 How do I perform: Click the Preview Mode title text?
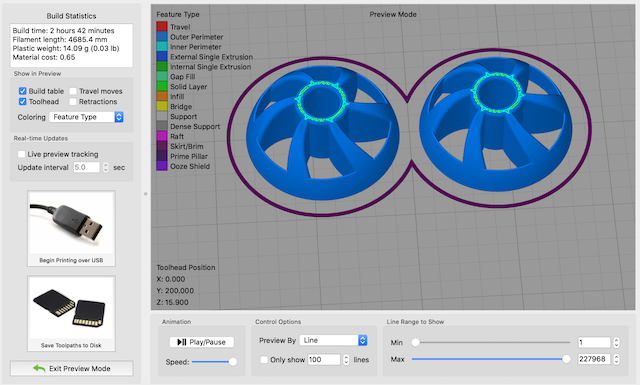(x=393, y=14)
